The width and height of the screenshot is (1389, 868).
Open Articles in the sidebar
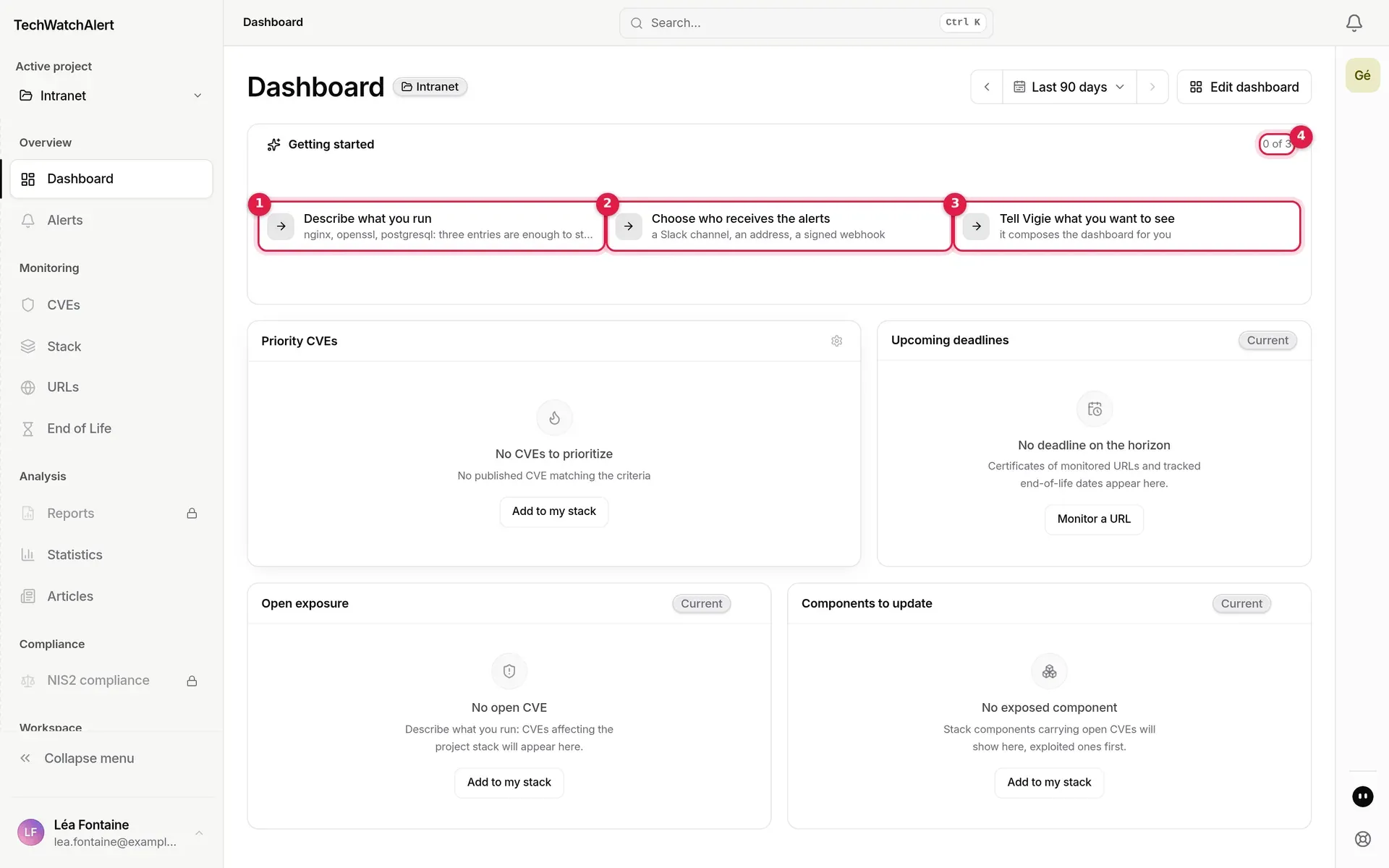(111, 597)
